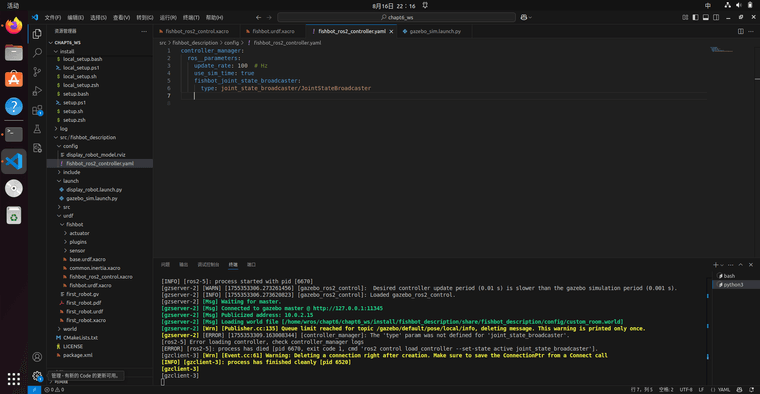This screenshot has height=394, width=760.
Task: Open the Extensions view
Action: [x=37, y=110]
